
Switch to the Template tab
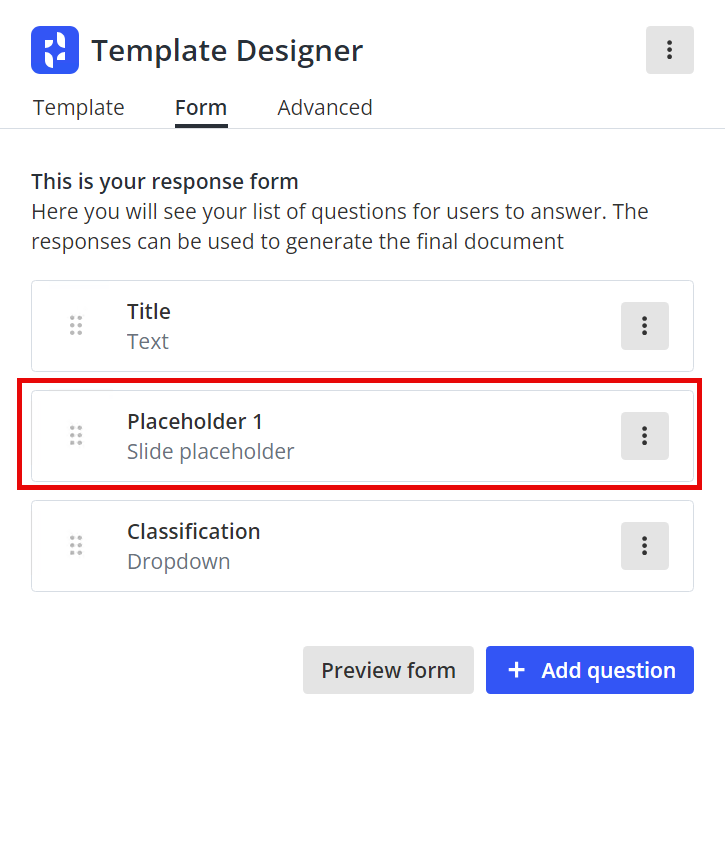pos(78,107)
